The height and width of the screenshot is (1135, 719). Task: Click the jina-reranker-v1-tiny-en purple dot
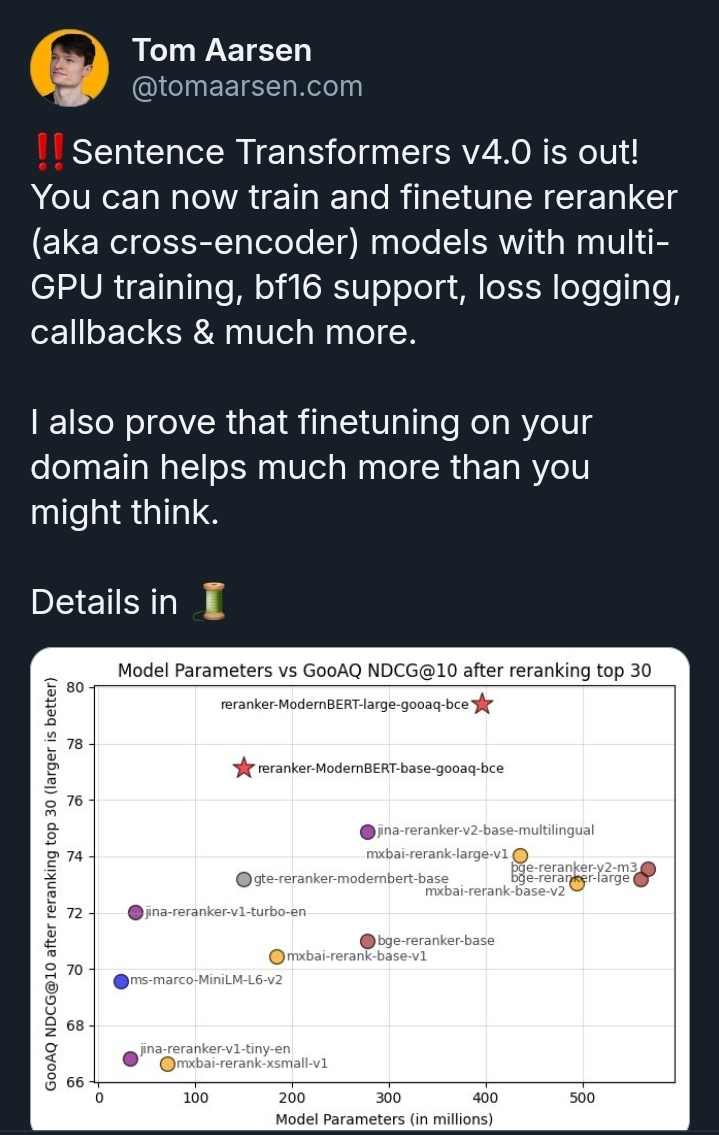[x=130, y=1059]
